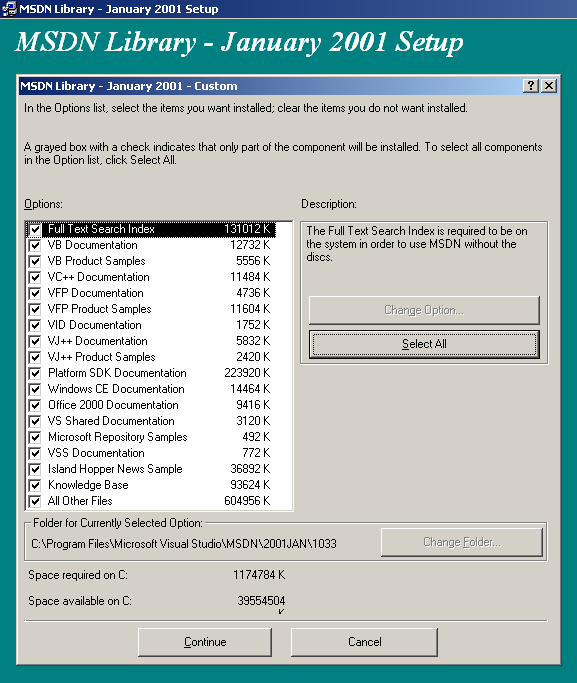Click the Full Text Search Index description text
This screenshot has height=683, width=577.
pos(417,244)
